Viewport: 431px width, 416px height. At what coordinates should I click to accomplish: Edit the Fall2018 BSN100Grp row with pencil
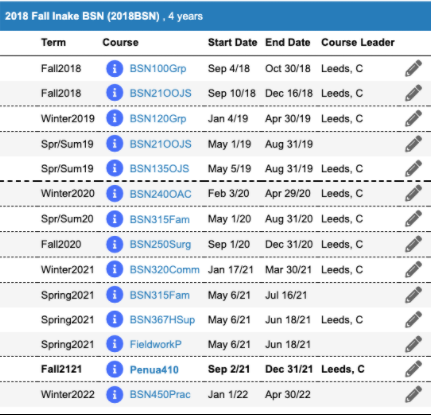click(x=413, y=69)
